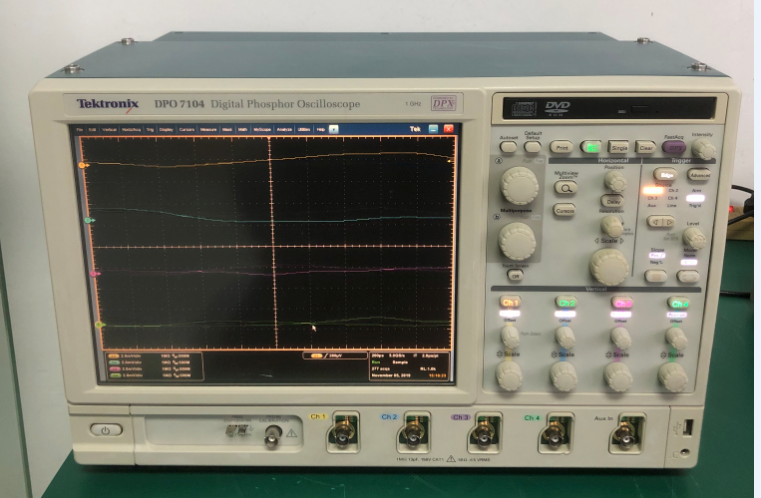Toggle the Ch 3 vertical button
This screenshot has height=498, width=761.
pos(622,303)
